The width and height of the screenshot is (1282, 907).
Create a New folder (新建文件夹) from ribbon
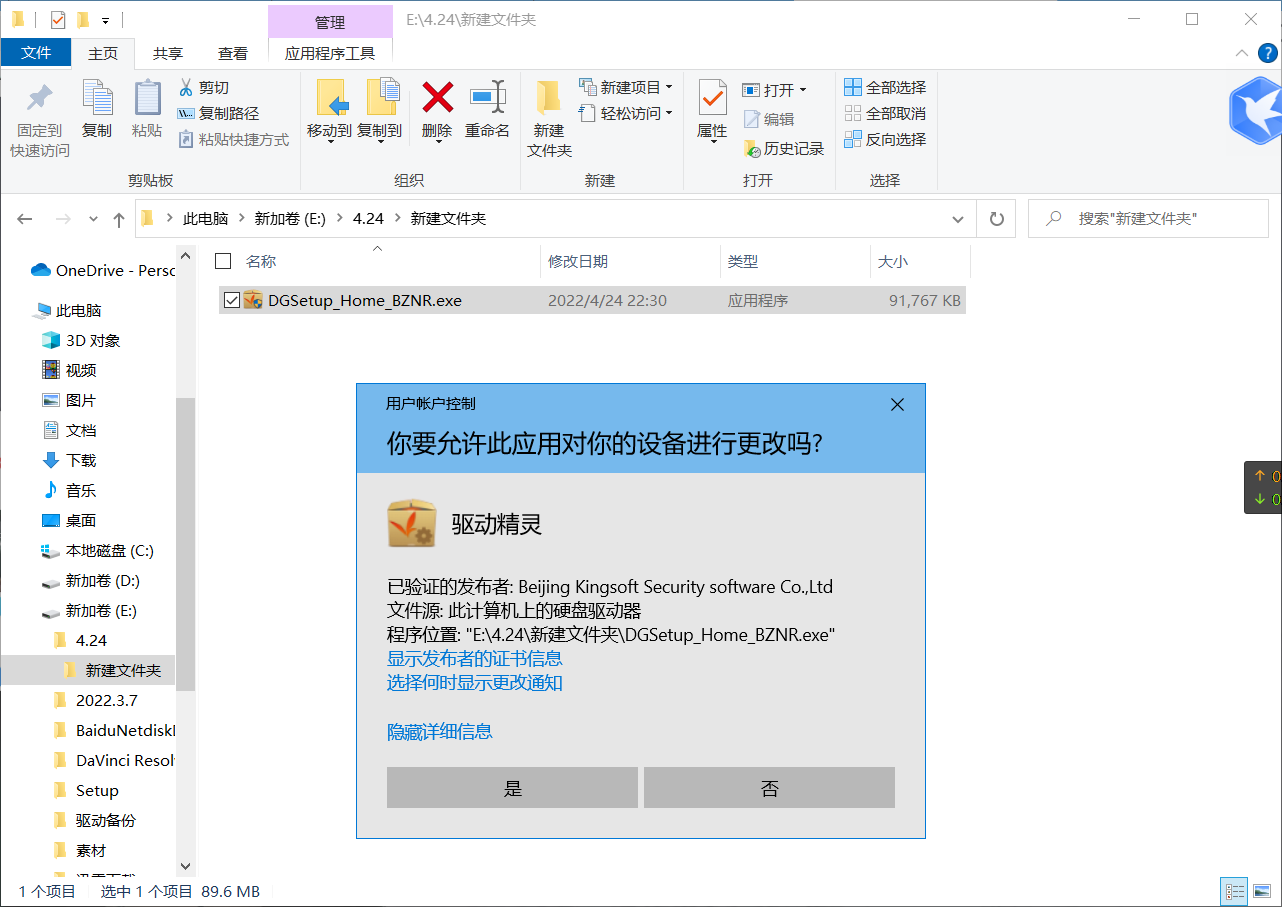549,119
